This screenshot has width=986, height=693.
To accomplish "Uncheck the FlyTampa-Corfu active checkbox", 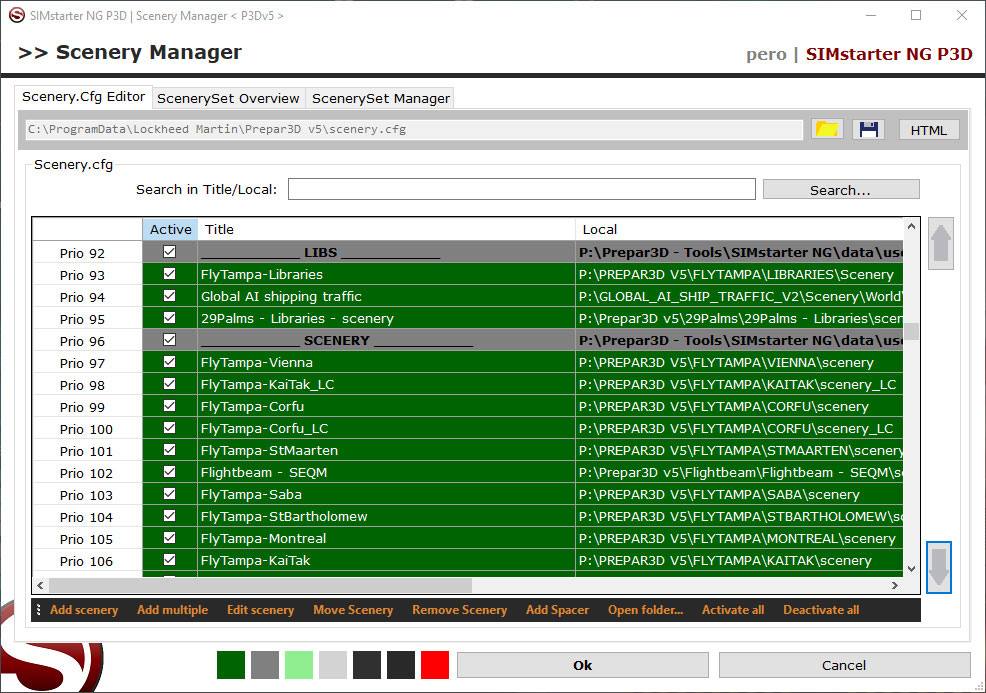I will tap(169, 406).
